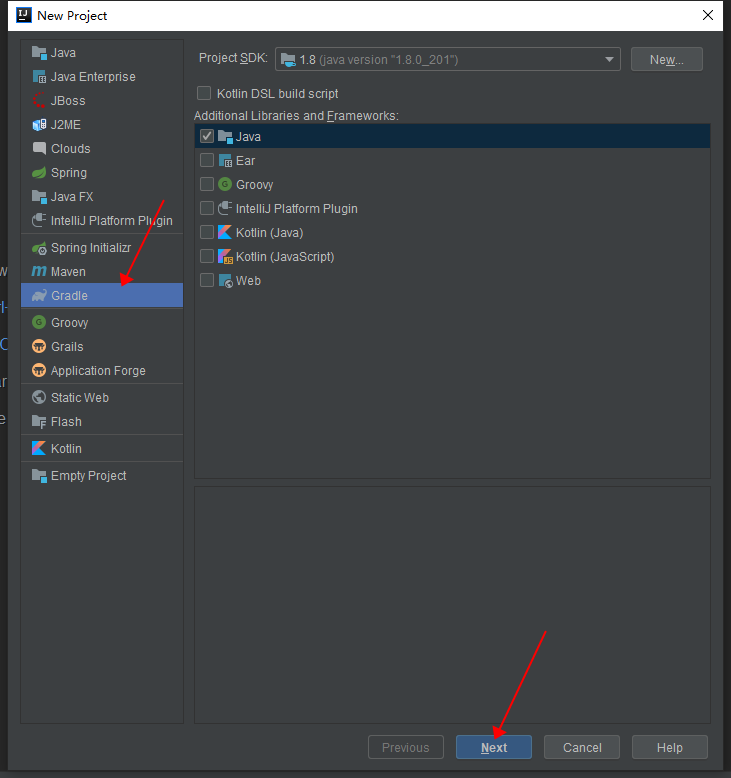
Task: Click the Kotlin (JavaScript) framework icon
Action: pos(225,257)
